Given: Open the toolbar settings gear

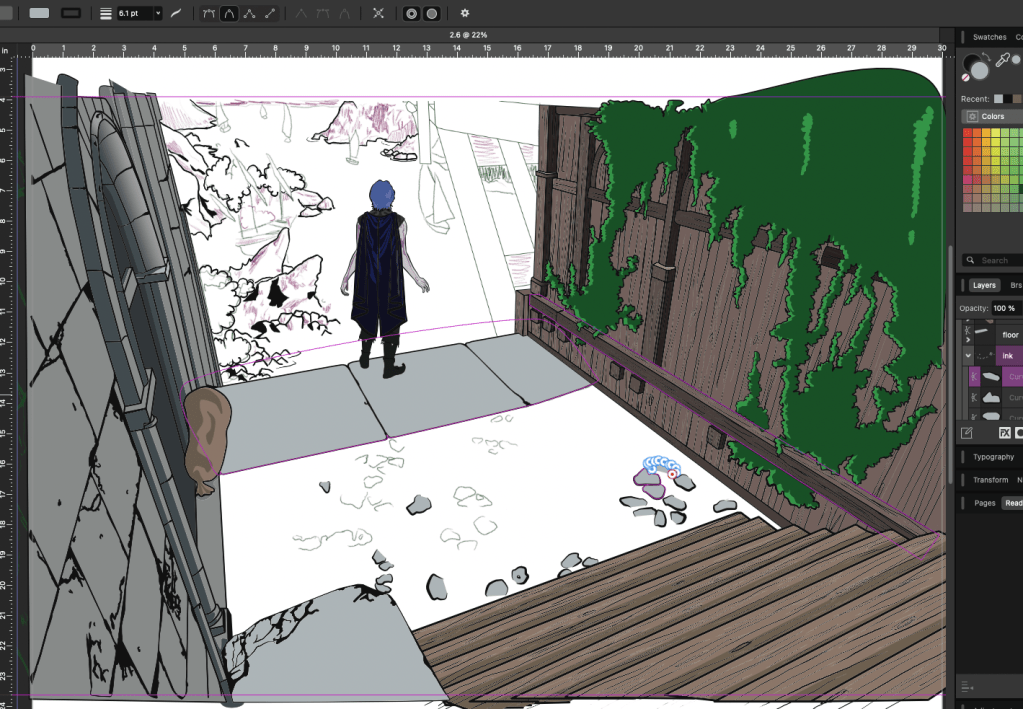Looking at the screenshot, I should point(464,14).
